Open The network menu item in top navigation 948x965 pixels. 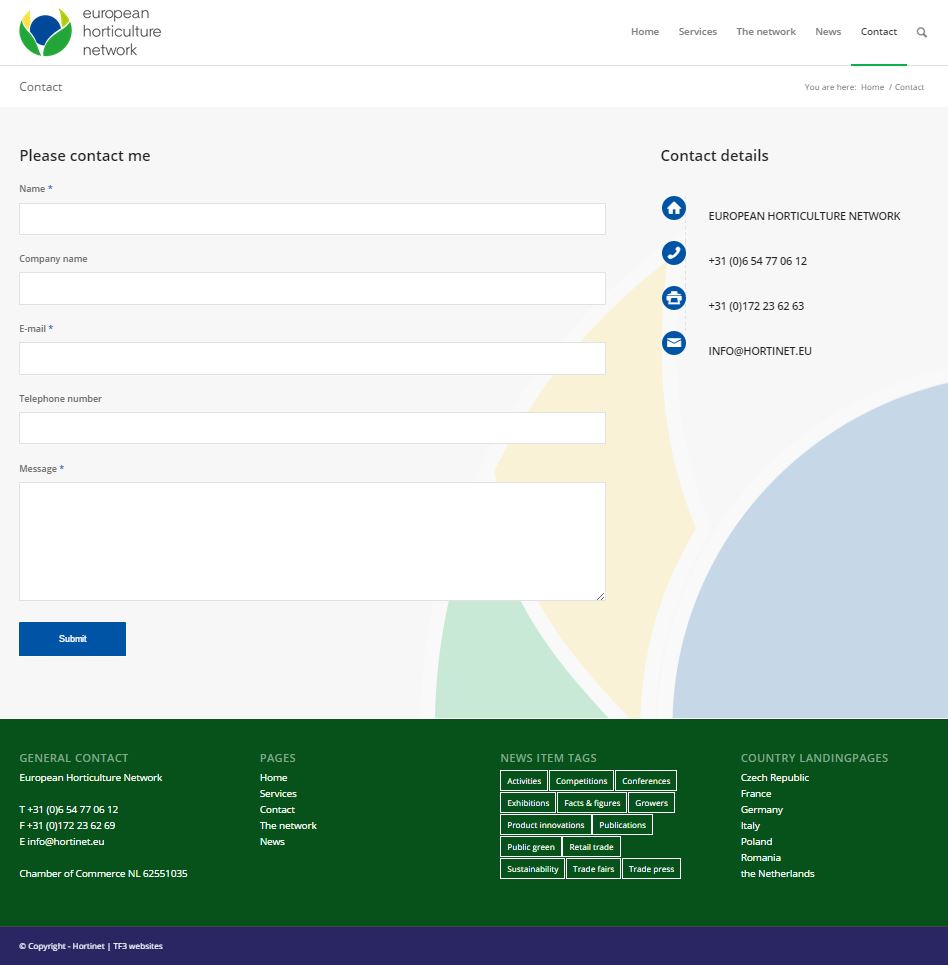766,32
